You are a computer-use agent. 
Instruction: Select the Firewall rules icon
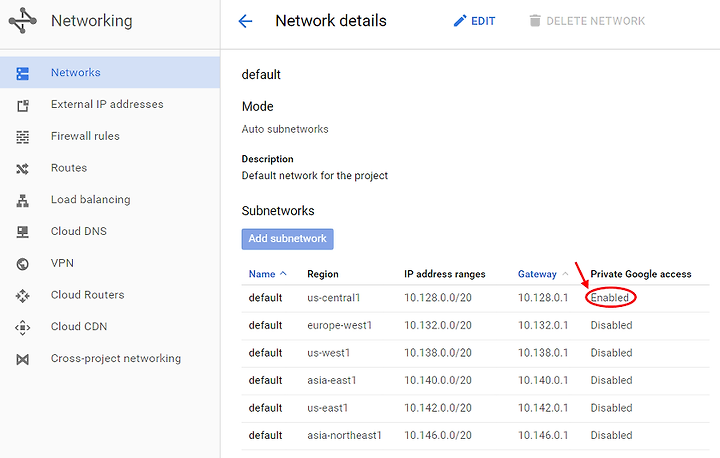click(x=22, y=137)
